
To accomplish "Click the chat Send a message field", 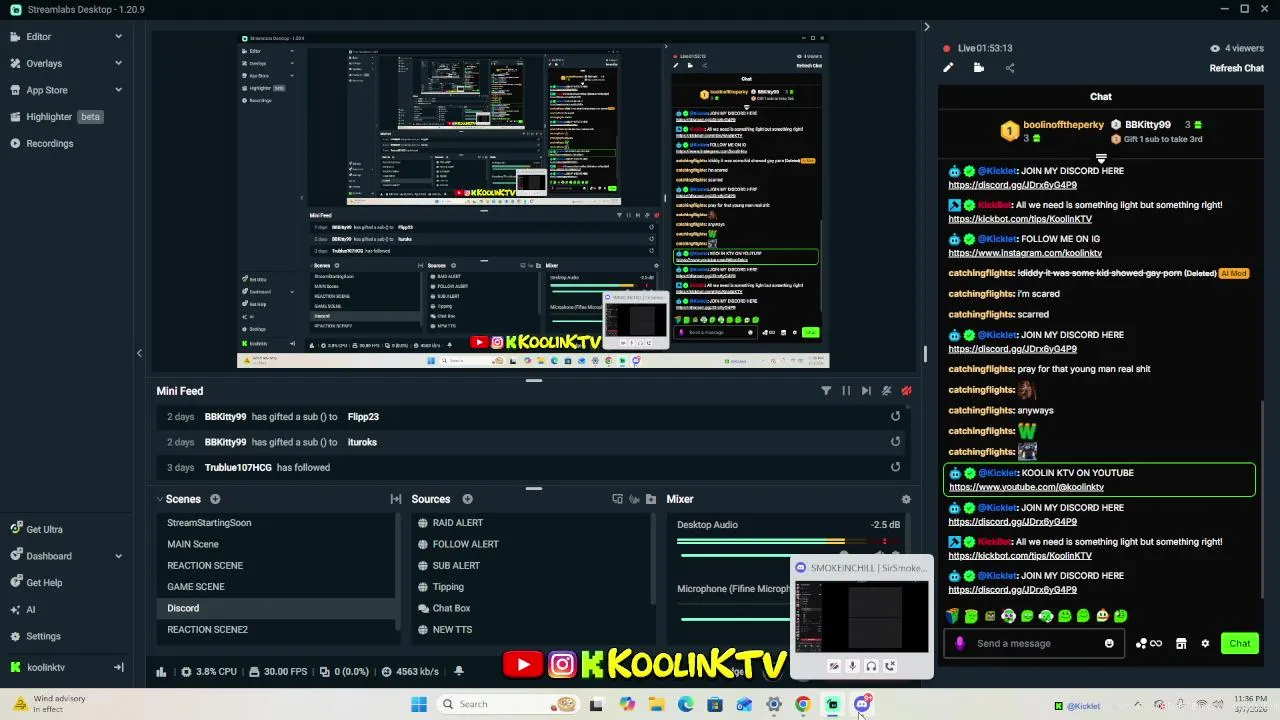I will tap(1035, 643).
